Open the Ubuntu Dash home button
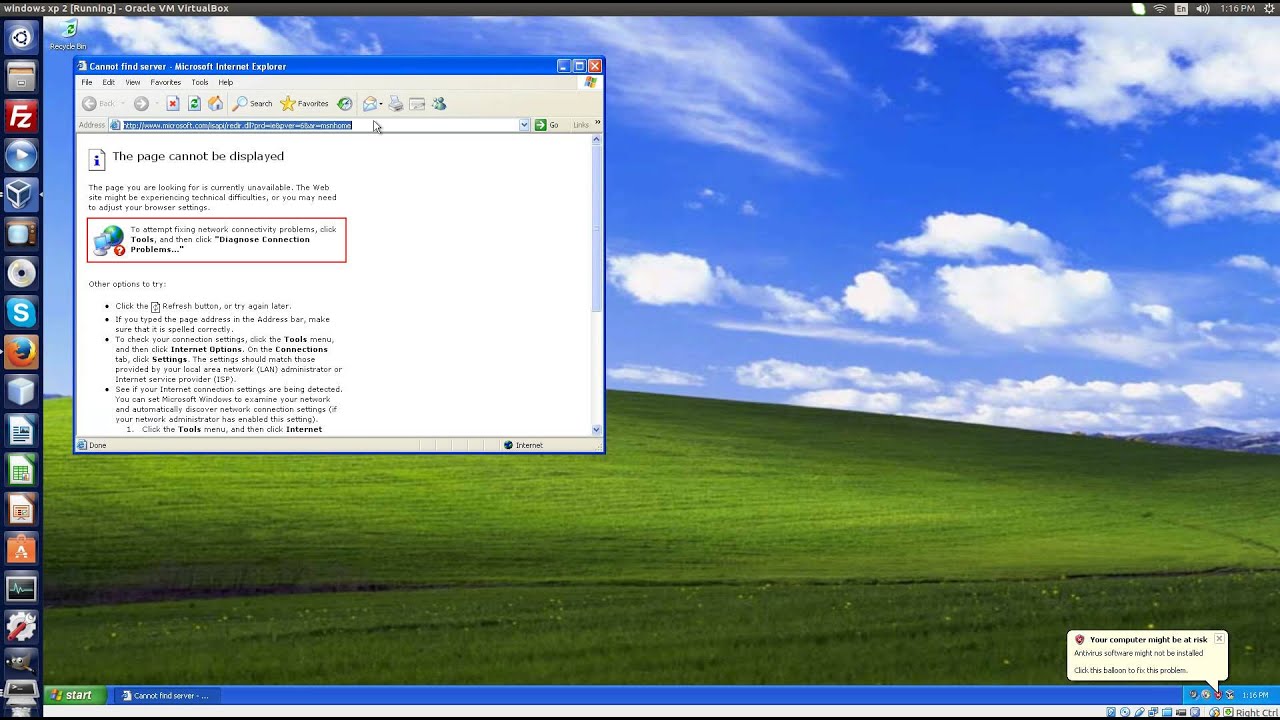 pos(21,38)
